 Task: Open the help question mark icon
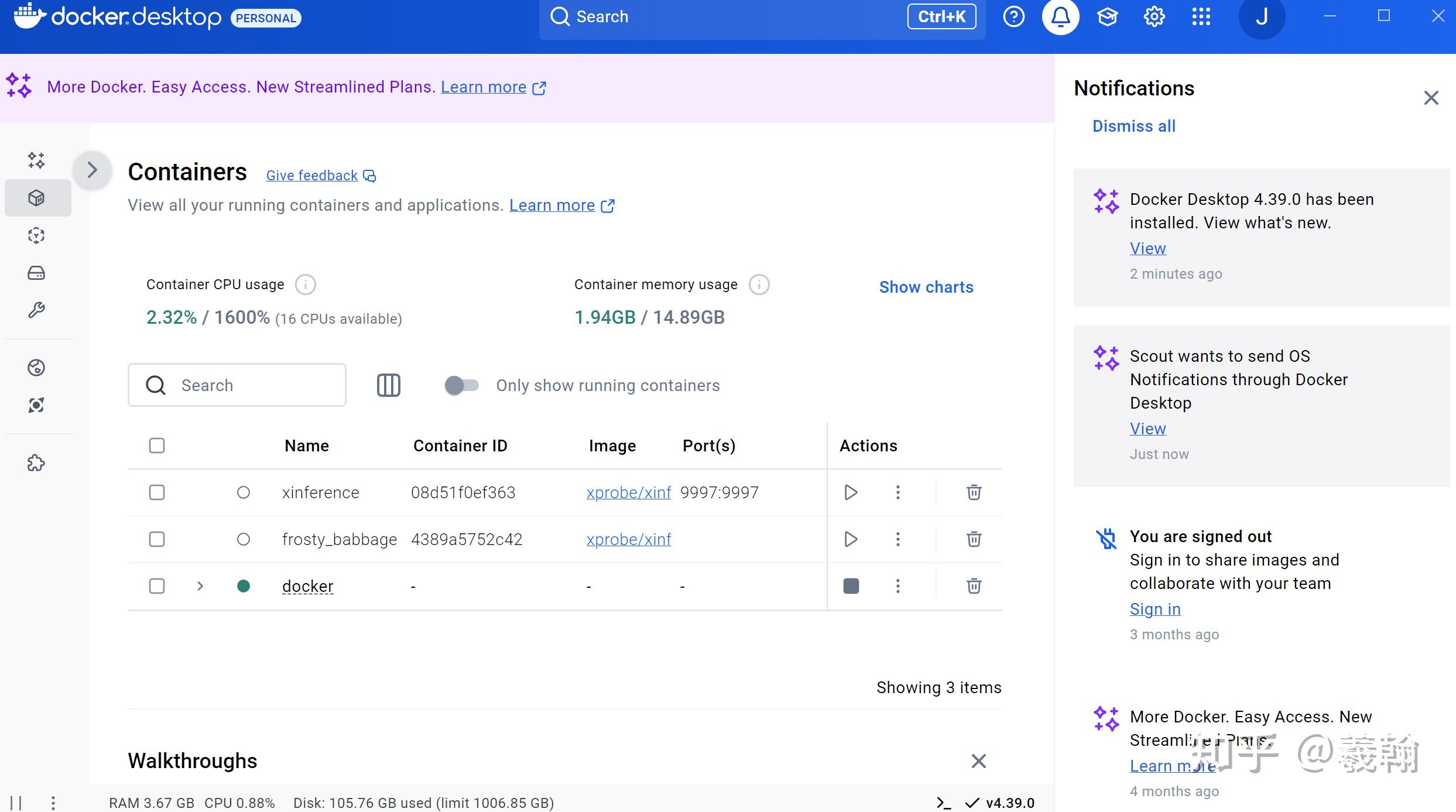pos(1013,17)
